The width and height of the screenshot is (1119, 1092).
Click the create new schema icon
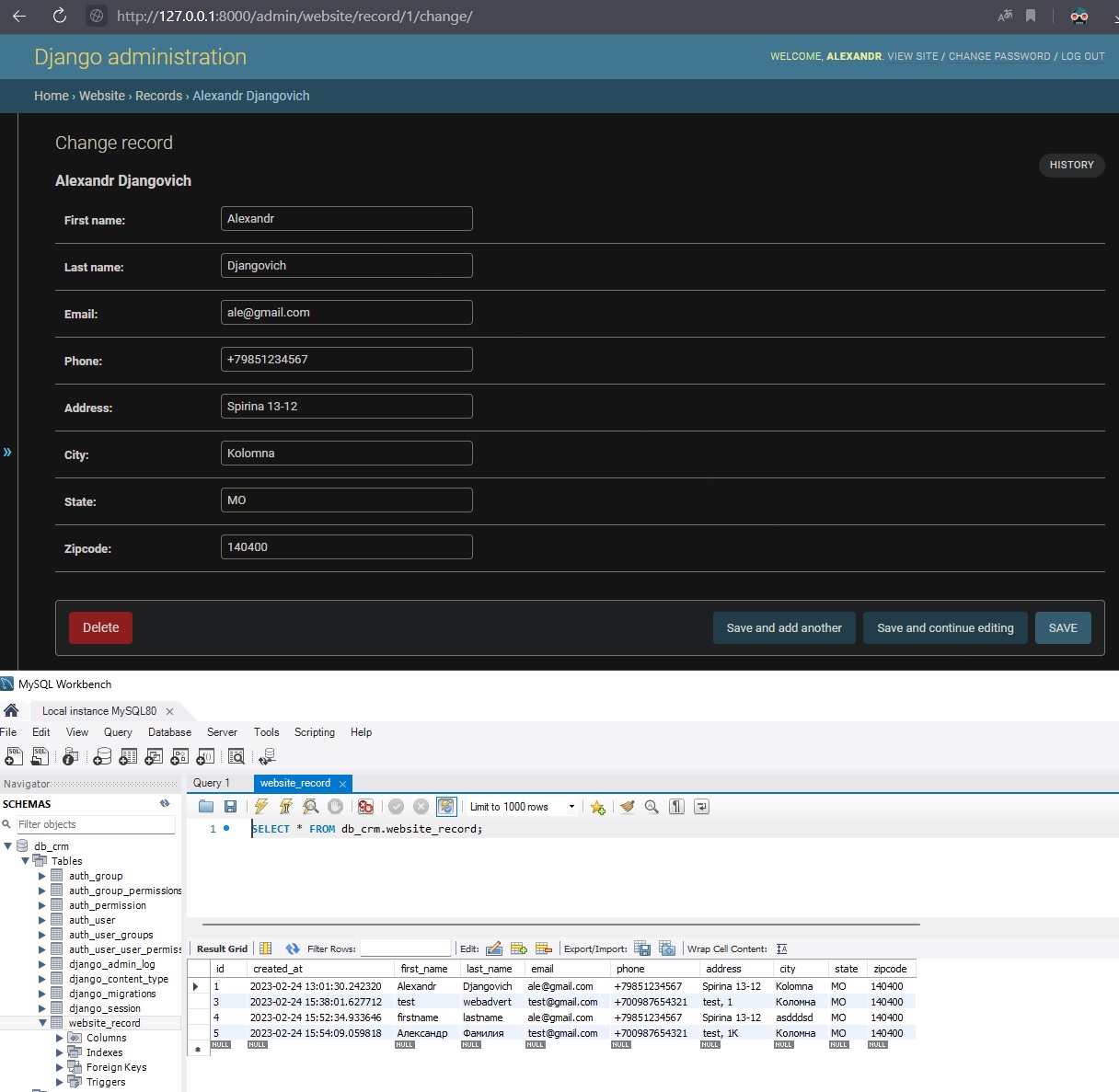click(x=102, y=756)
